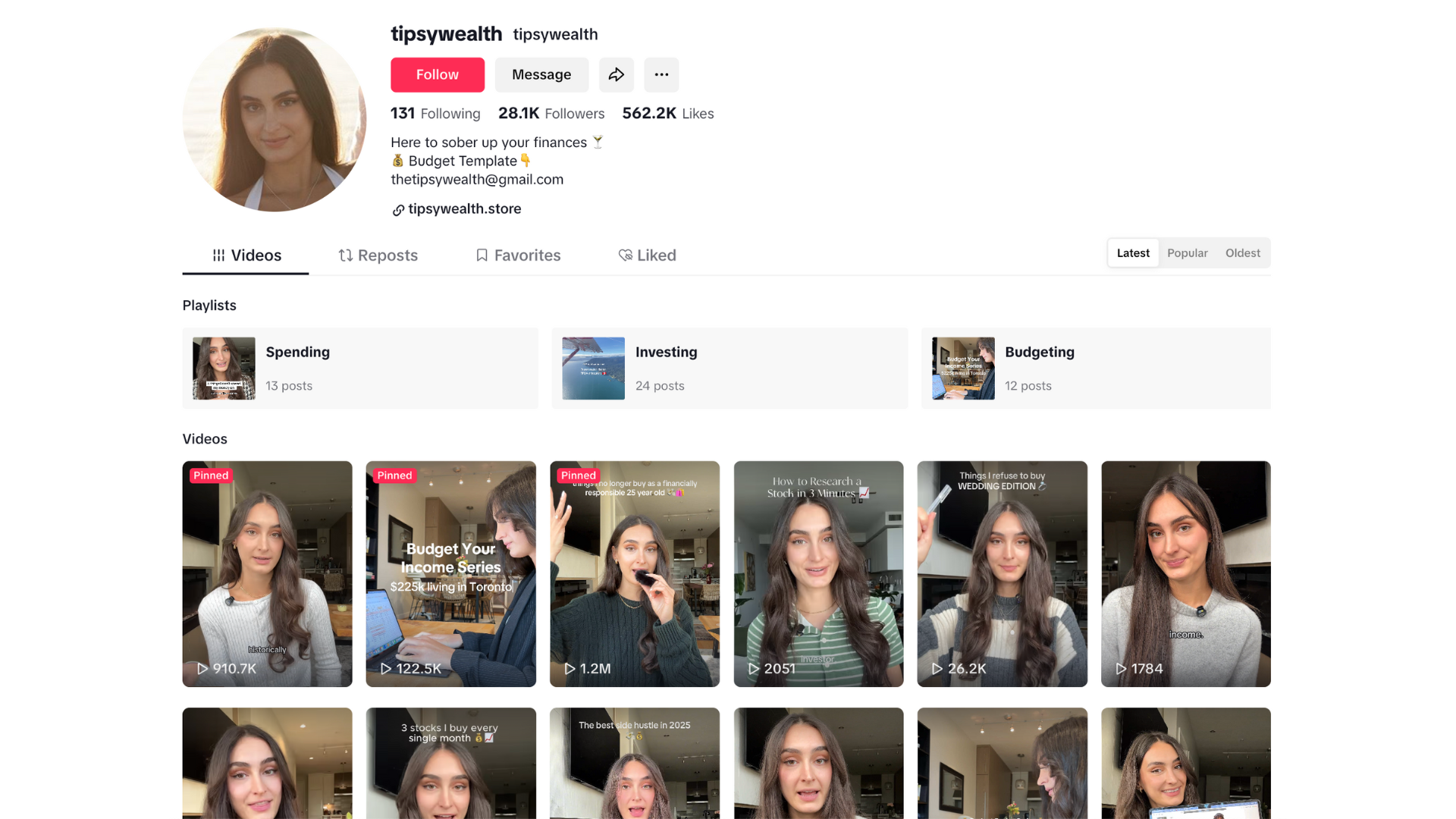Open the tipsywealth.store link
Screen dimensions: 1456x819
coord(464,209)
